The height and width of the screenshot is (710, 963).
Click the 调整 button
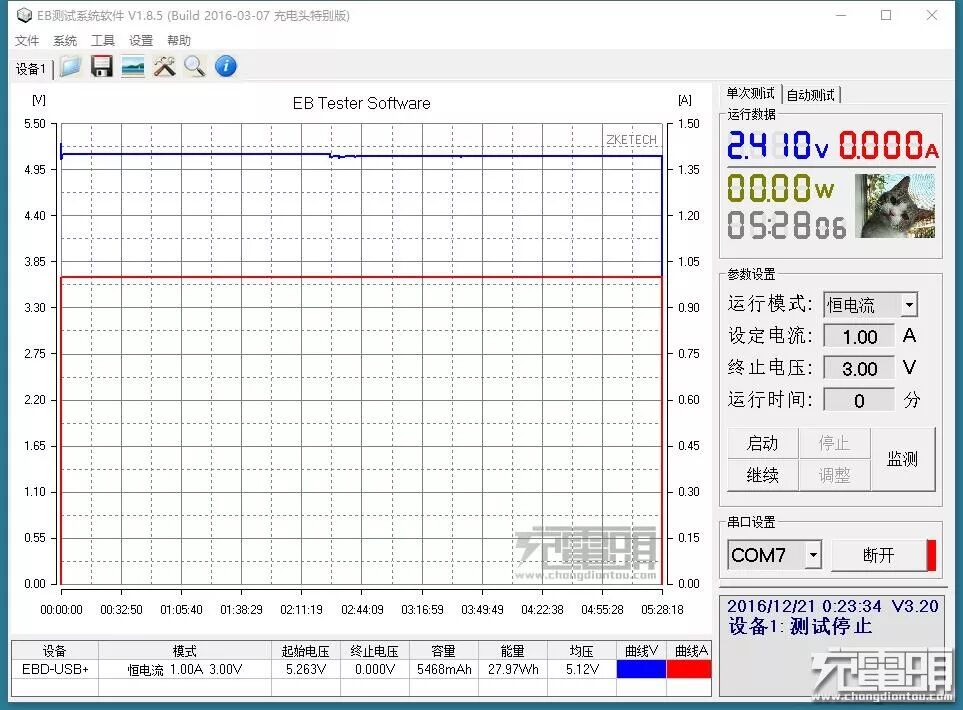pos(834,475)
